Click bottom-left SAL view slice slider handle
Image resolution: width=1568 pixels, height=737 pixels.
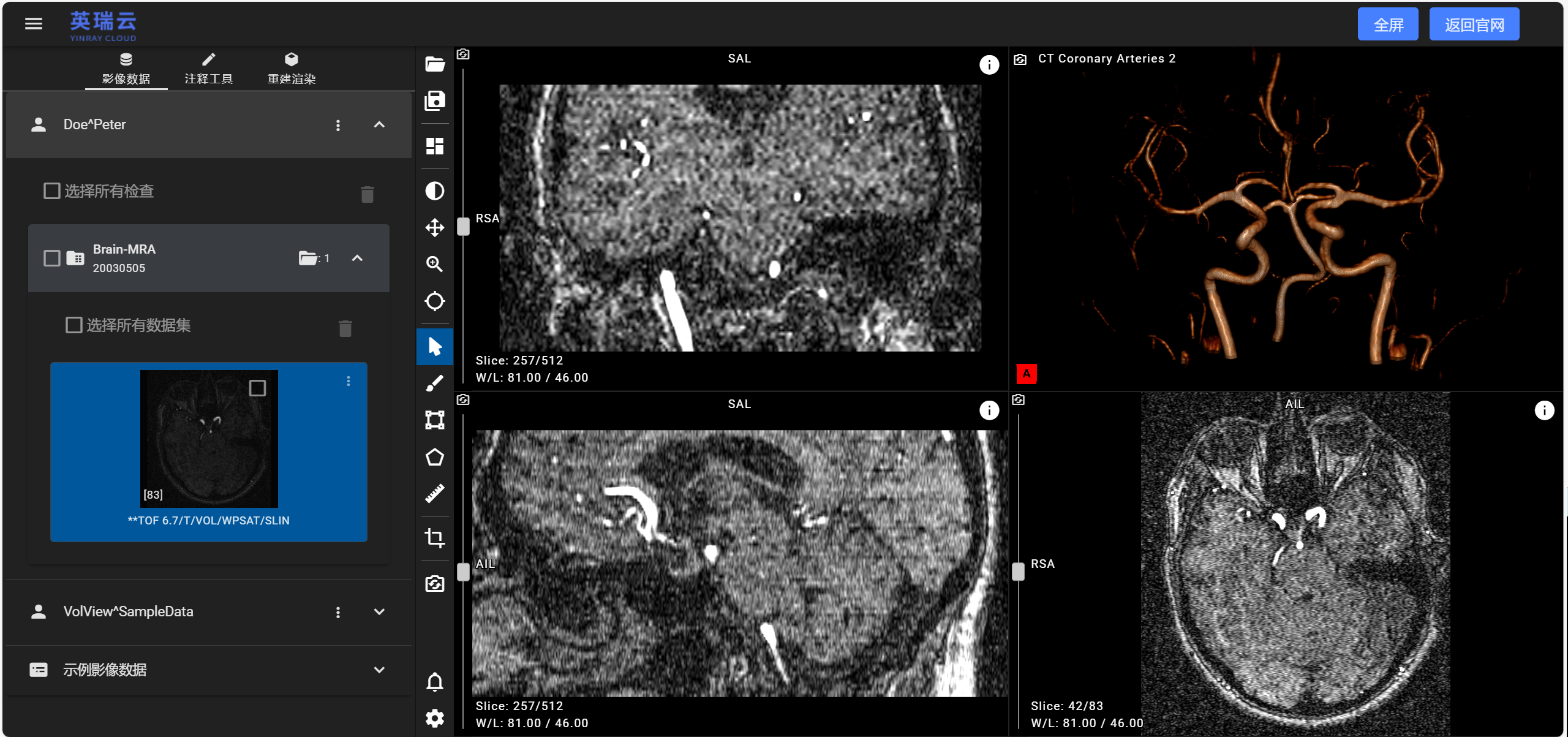click(x=464, y=572)
